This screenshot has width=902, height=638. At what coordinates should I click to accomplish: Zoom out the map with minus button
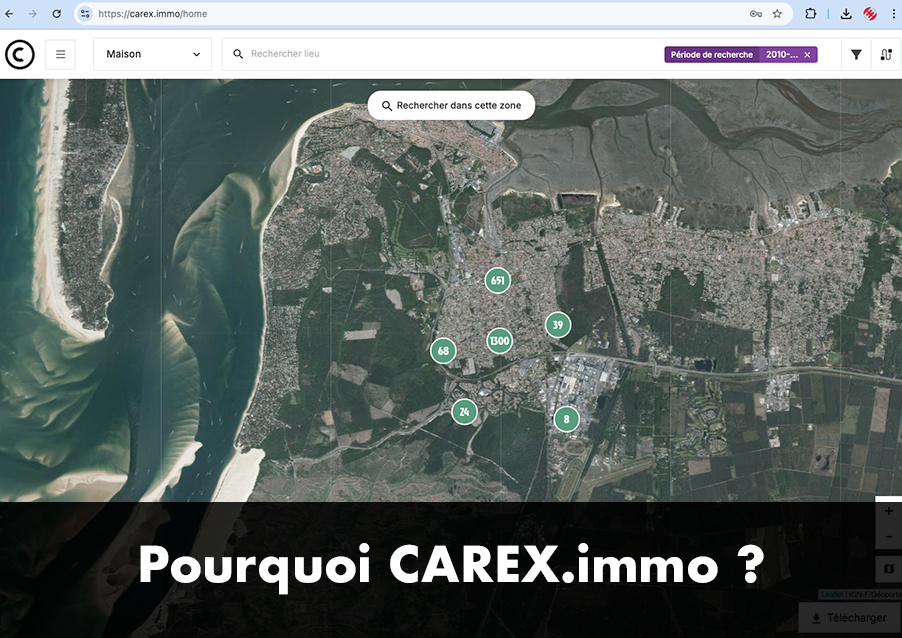tap(889, 537)
